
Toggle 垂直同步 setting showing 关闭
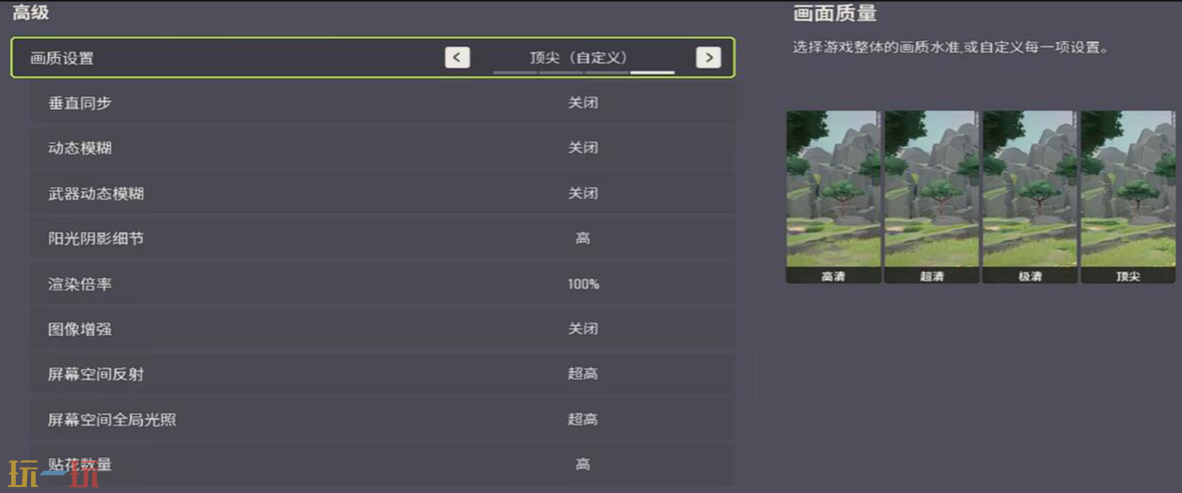(x=583, y=103)
